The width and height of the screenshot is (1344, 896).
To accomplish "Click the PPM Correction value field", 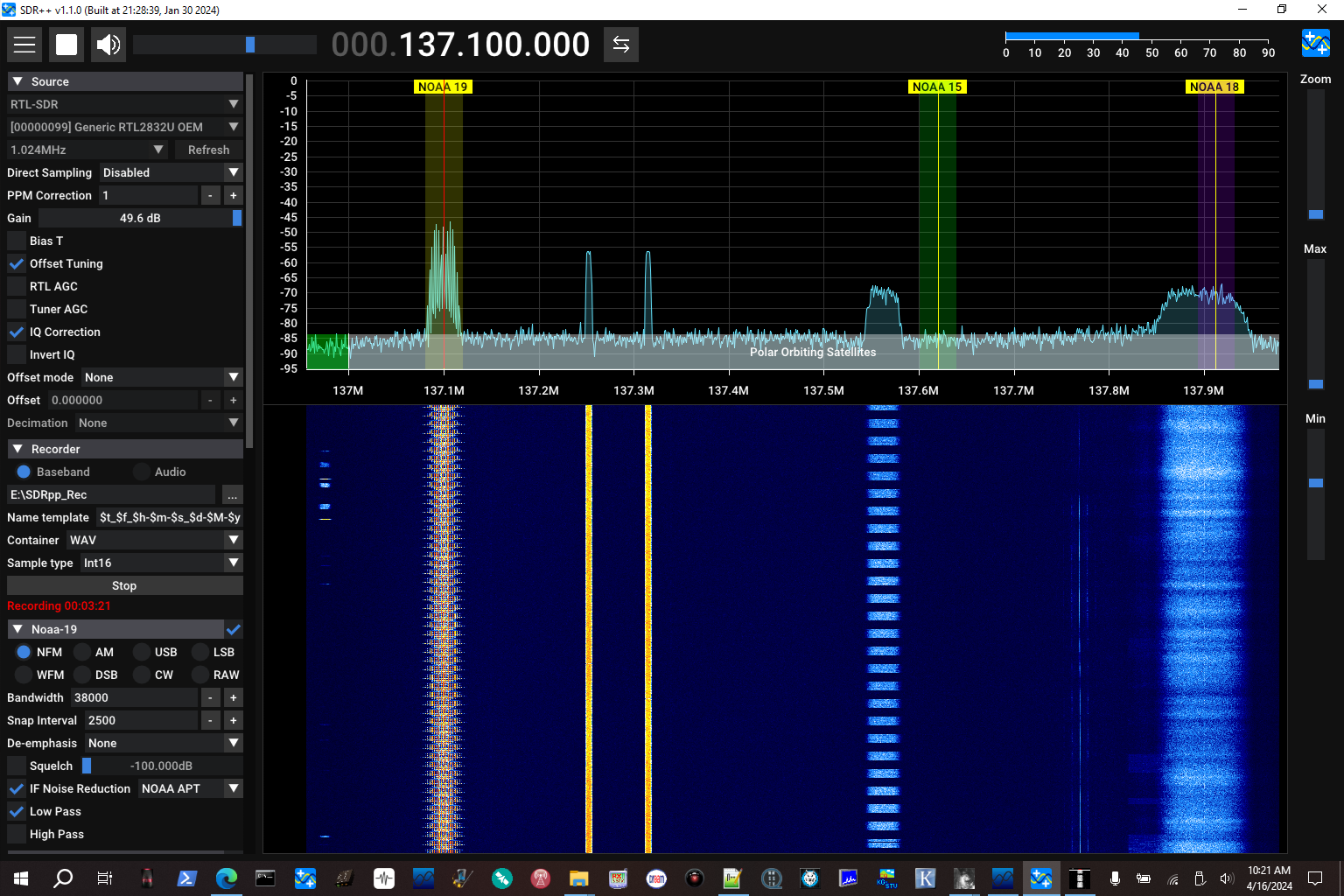I will tap(148, 195).
